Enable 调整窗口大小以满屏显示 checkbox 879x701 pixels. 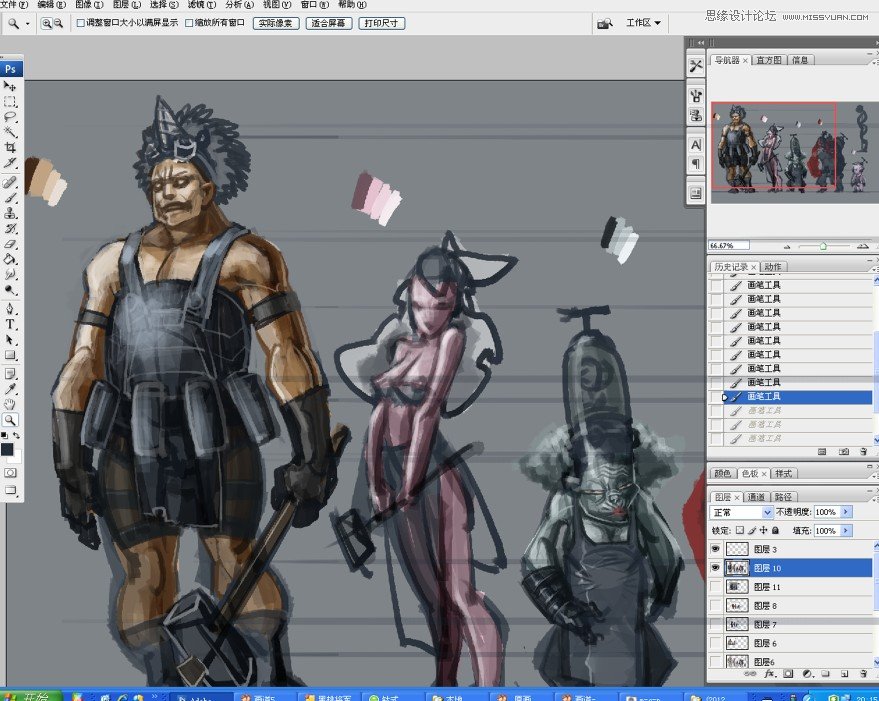[x=81, y=23]
